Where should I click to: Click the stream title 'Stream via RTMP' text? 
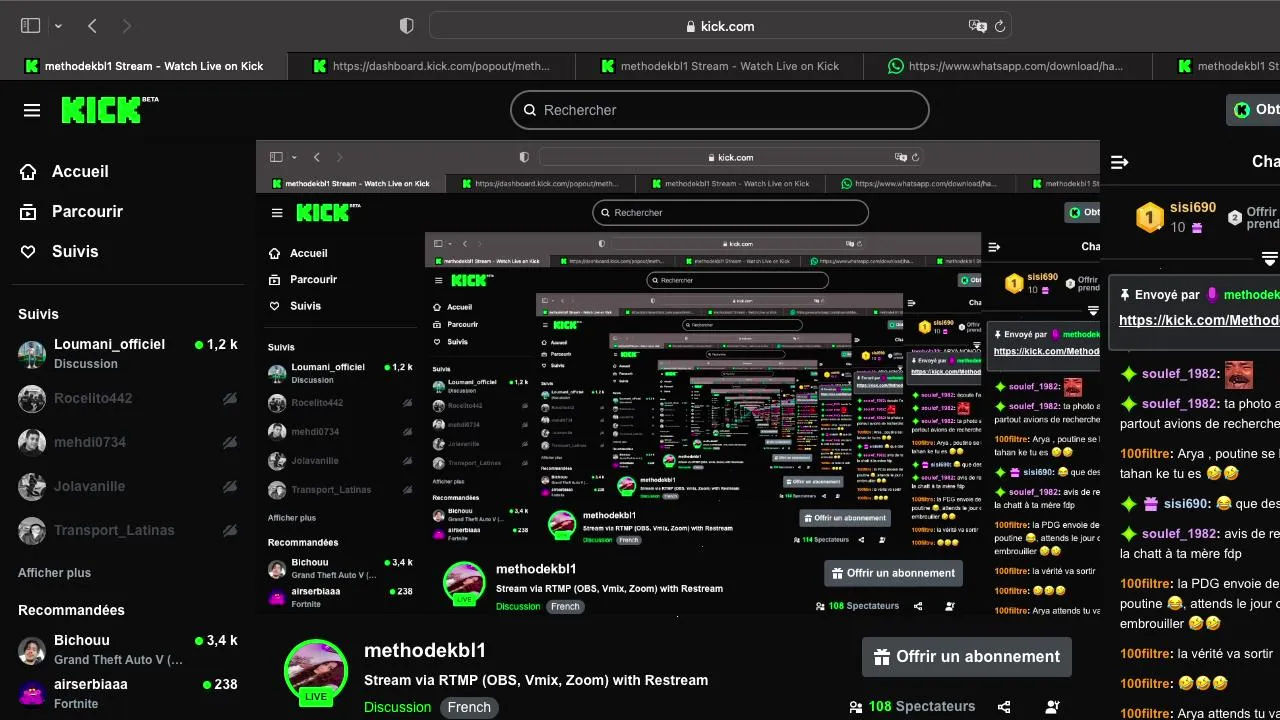536,680
